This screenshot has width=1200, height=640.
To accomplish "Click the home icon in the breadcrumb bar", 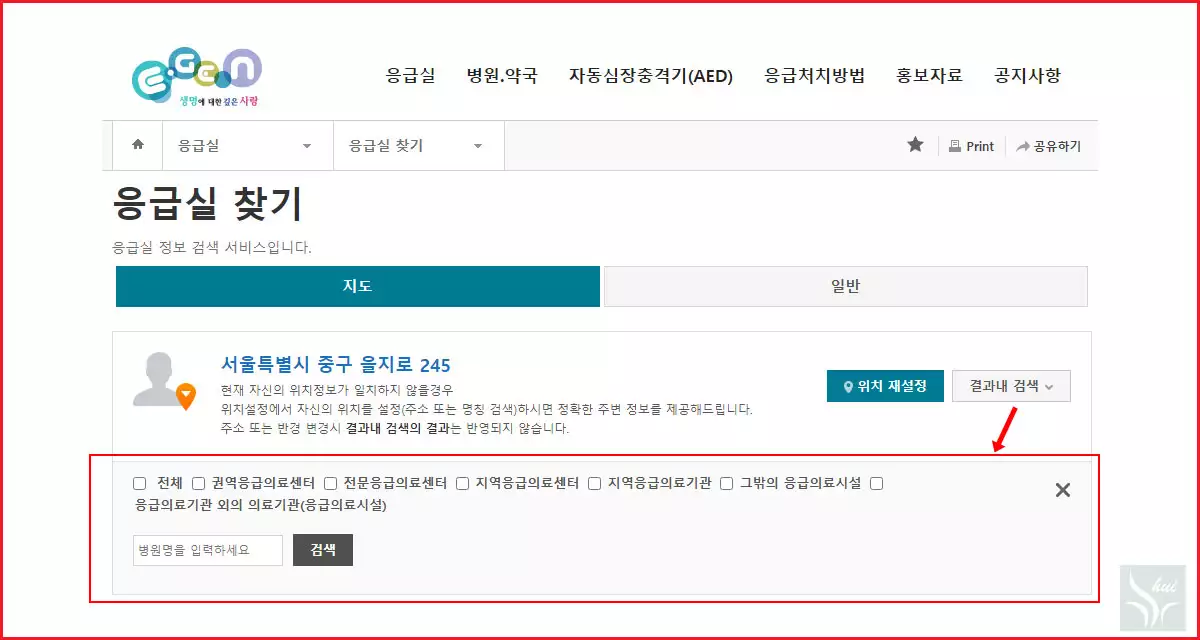I will [137, 144].
